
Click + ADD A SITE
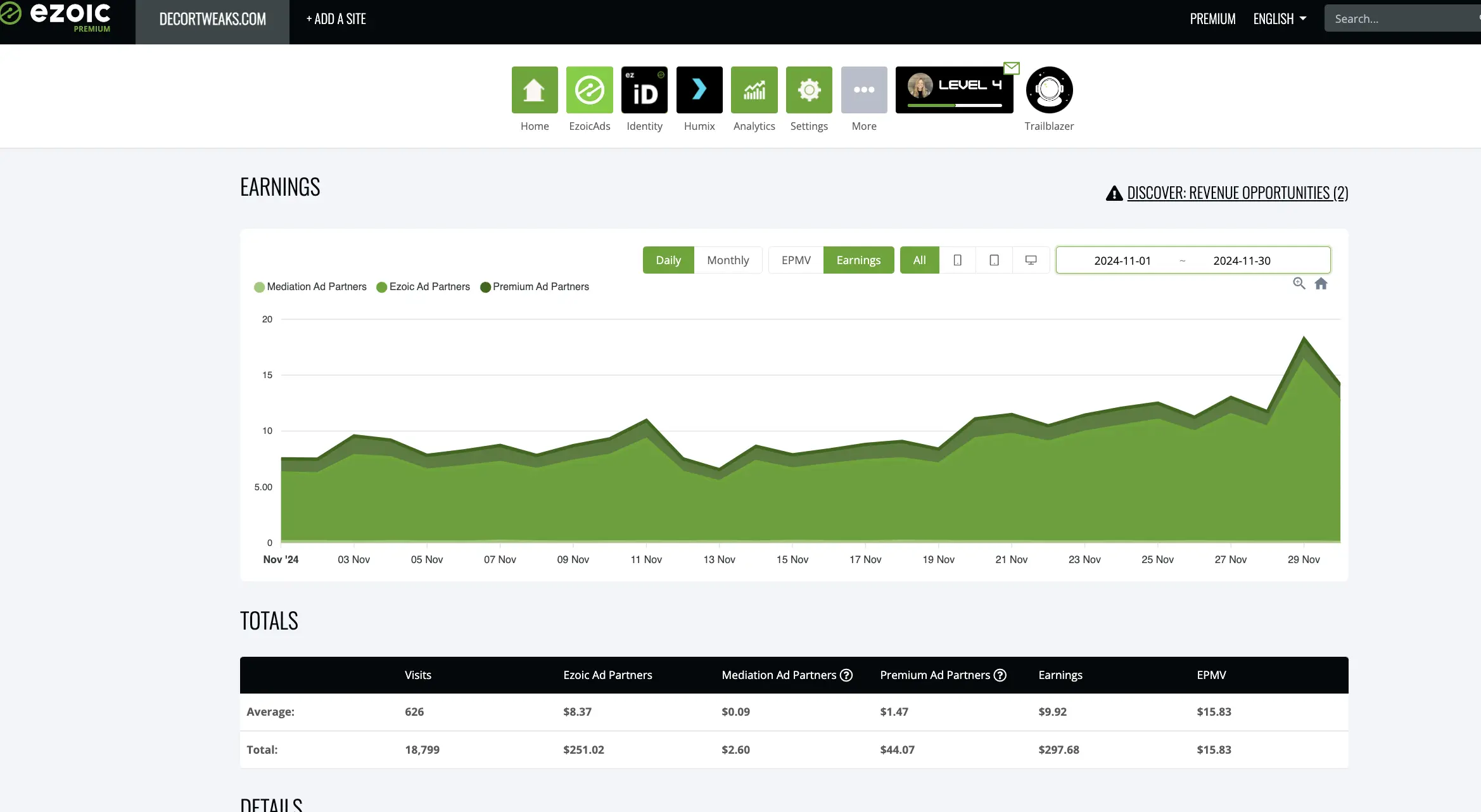(336, 19)
